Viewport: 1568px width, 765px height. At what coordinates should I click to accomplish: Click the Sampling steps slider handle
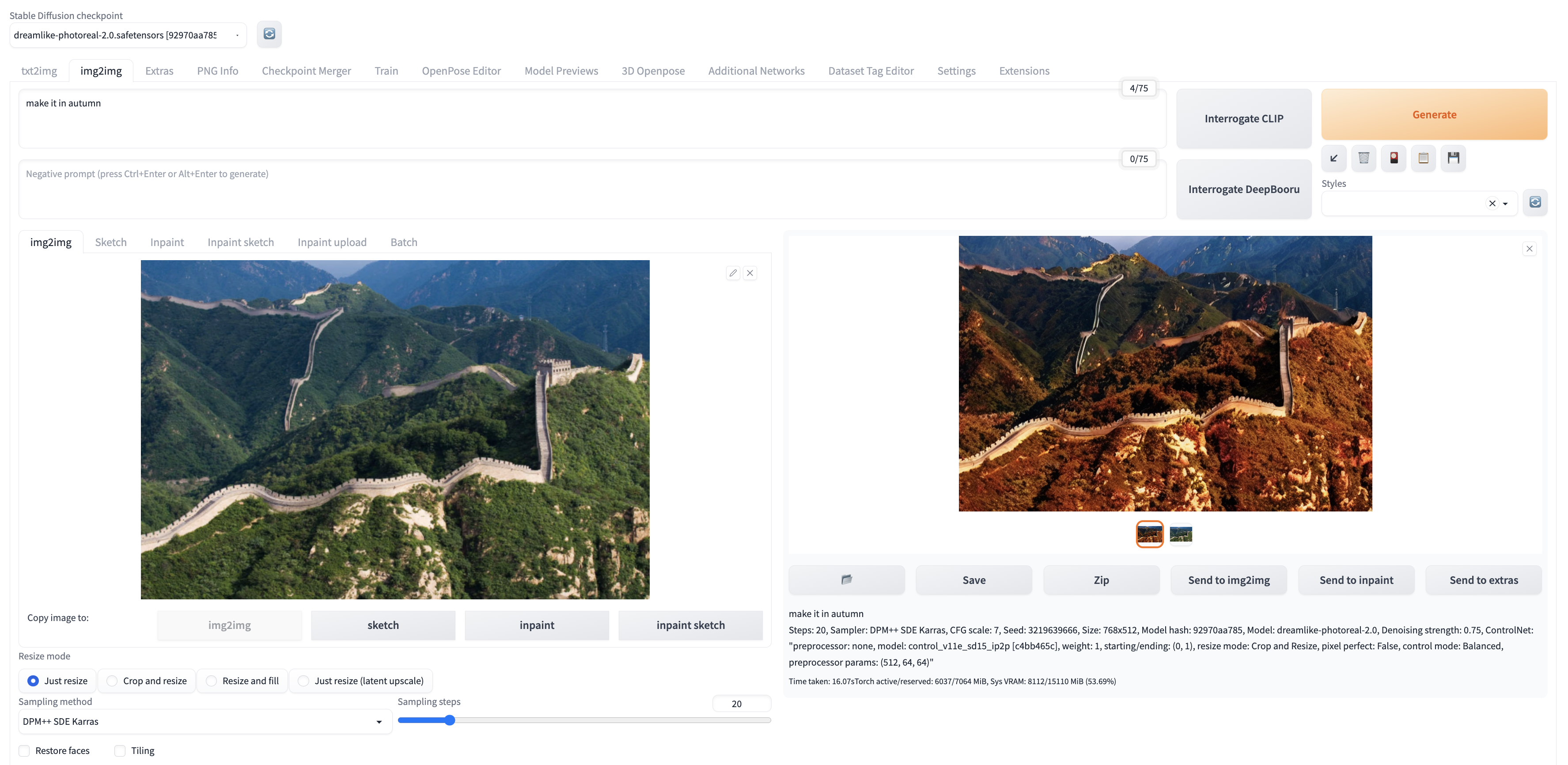449,720
